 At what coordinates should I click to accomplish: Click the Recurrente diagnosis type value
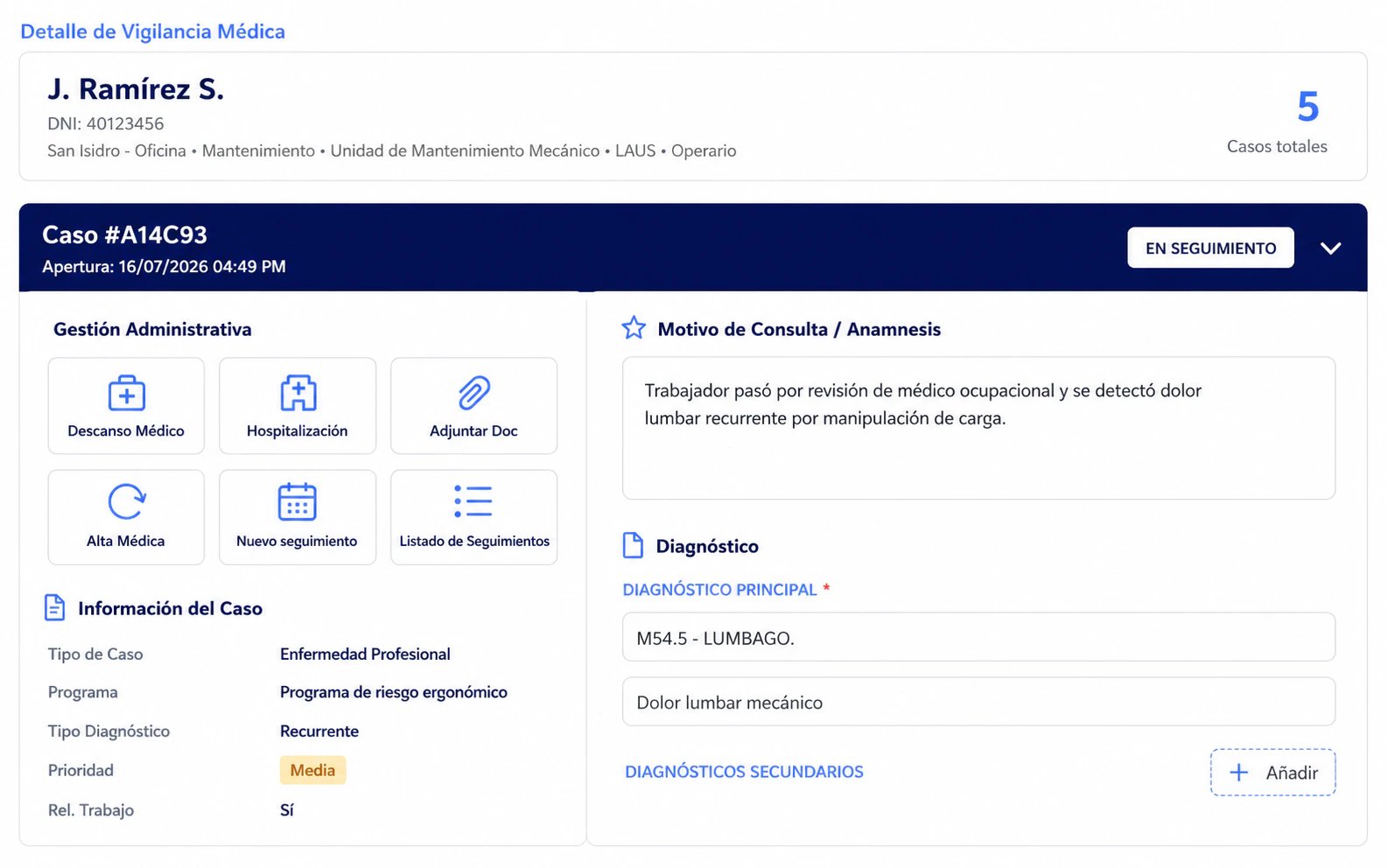tap(319, 731)
